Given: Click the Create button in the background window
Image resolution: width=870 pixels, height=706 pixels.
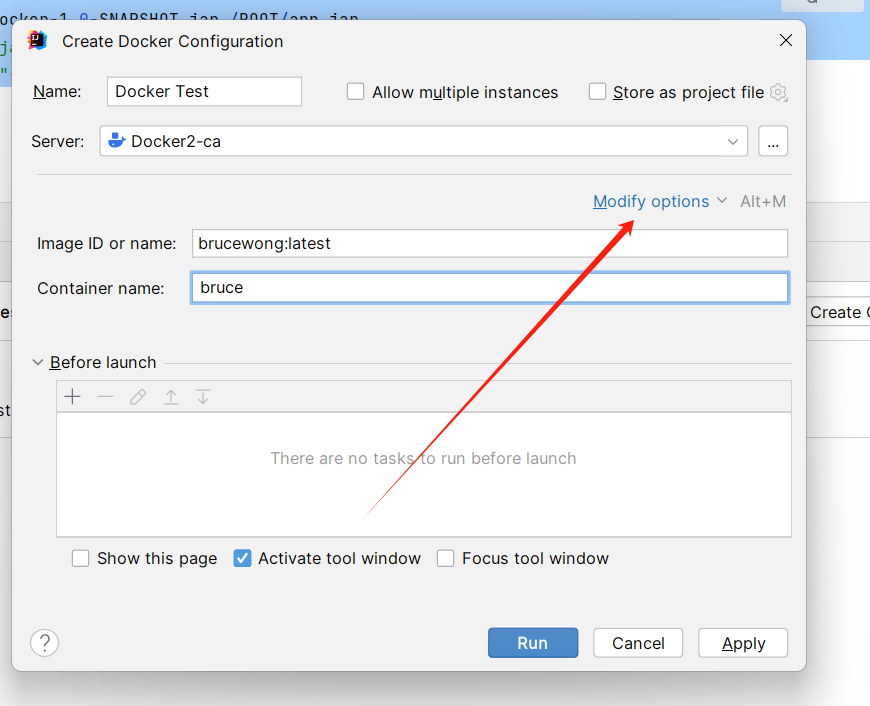Looking at the screenshot, I should 838,312.
